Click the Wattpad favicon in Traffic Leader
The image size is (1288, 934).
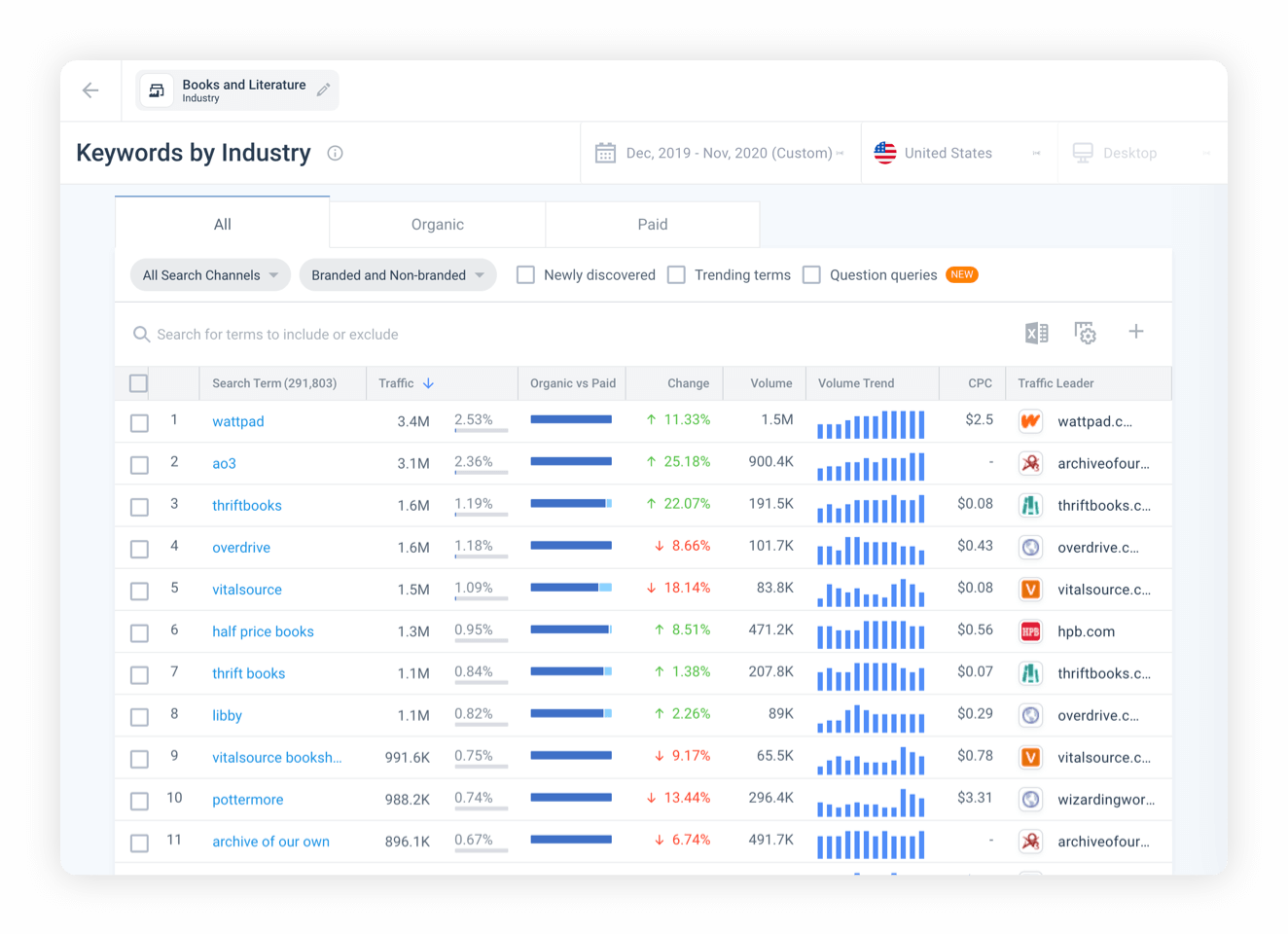(x=1030, y=421)
